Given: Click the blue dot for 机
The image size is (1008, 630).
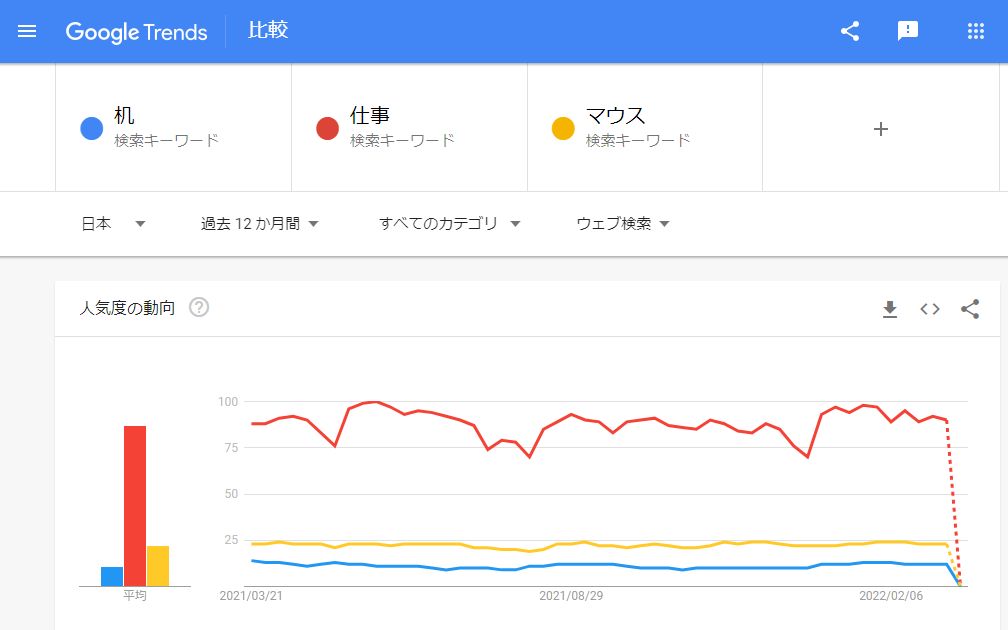Looking at the screenshot, I should coord(92,129).
